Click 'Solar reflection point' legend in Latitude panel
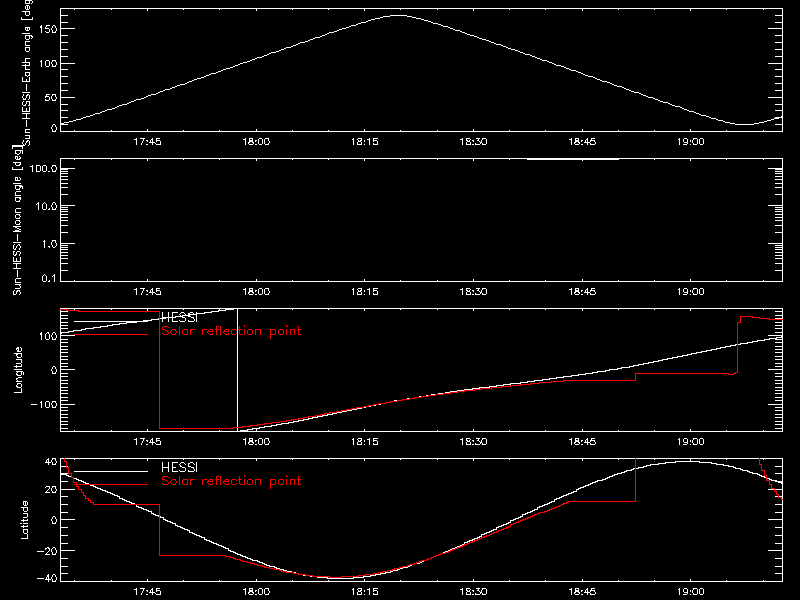The width and height of the screenshot is (800, 600). [x=231, y=481]
